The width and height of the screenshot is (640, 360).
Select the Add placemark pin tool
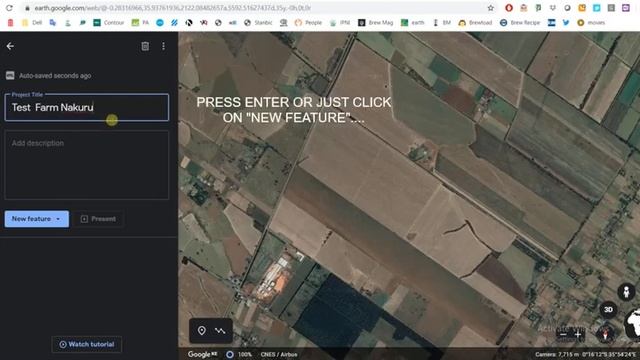[202, 331]
